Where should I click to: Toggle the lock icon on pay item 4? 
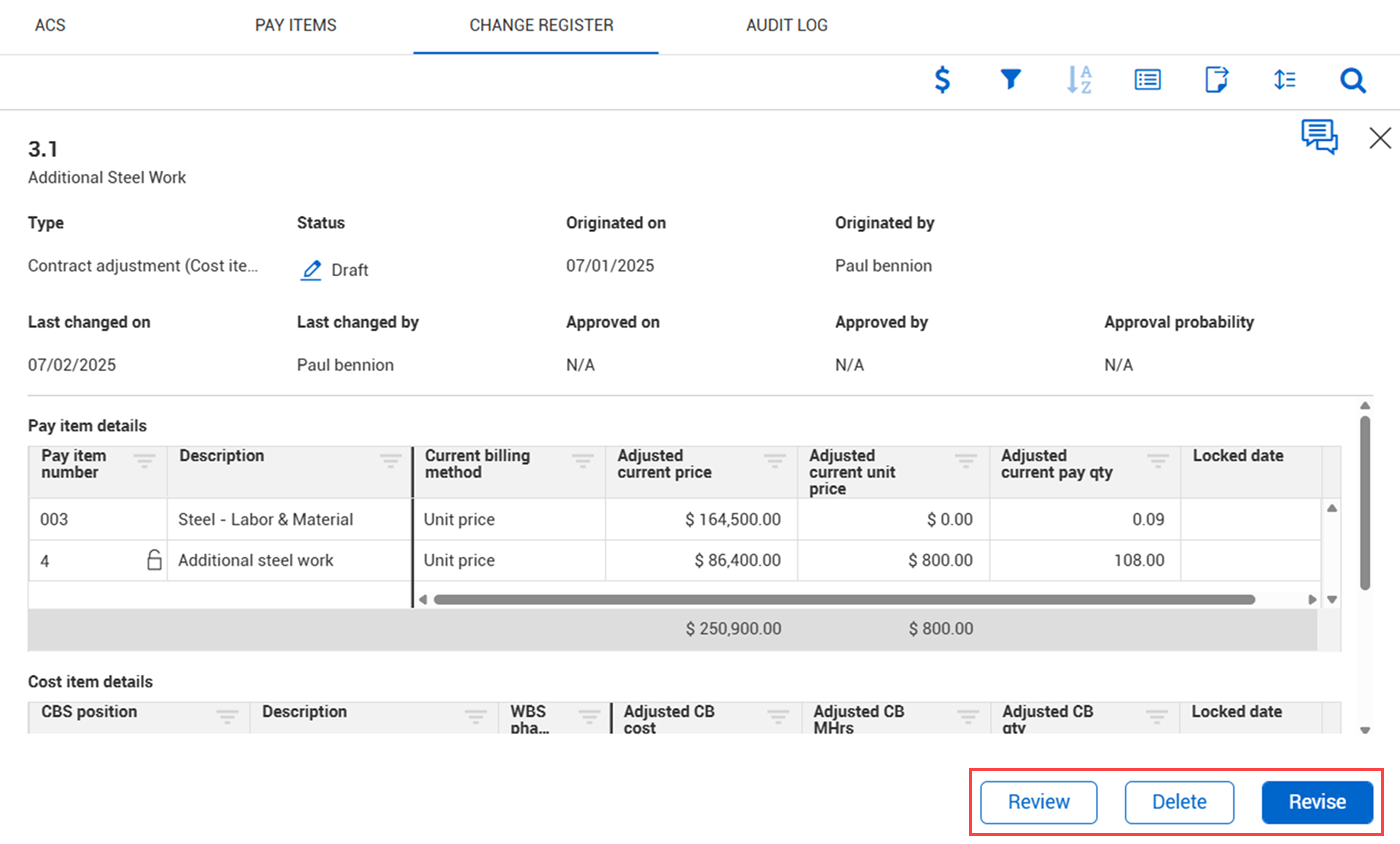154,560
